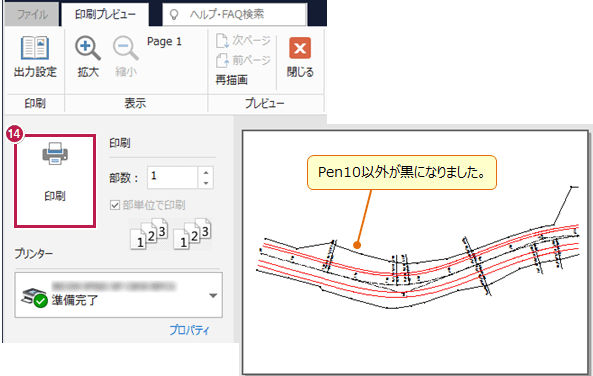
Task: Switch to 印刷プレビュー tab
Action: [105, 14]
